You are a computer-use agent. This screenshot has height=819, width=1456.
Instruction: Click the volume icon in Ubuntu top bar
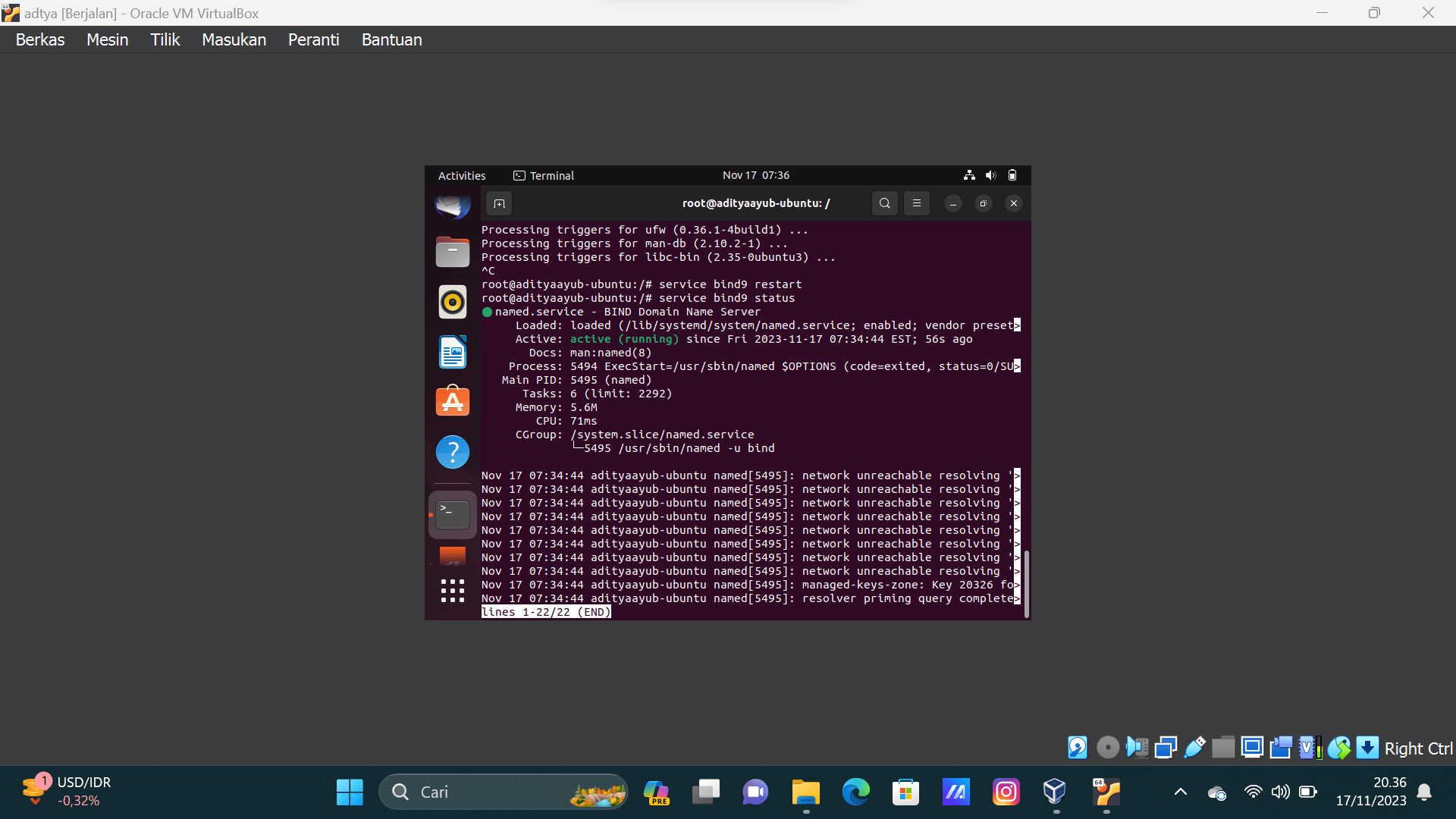tap(990, 175)
